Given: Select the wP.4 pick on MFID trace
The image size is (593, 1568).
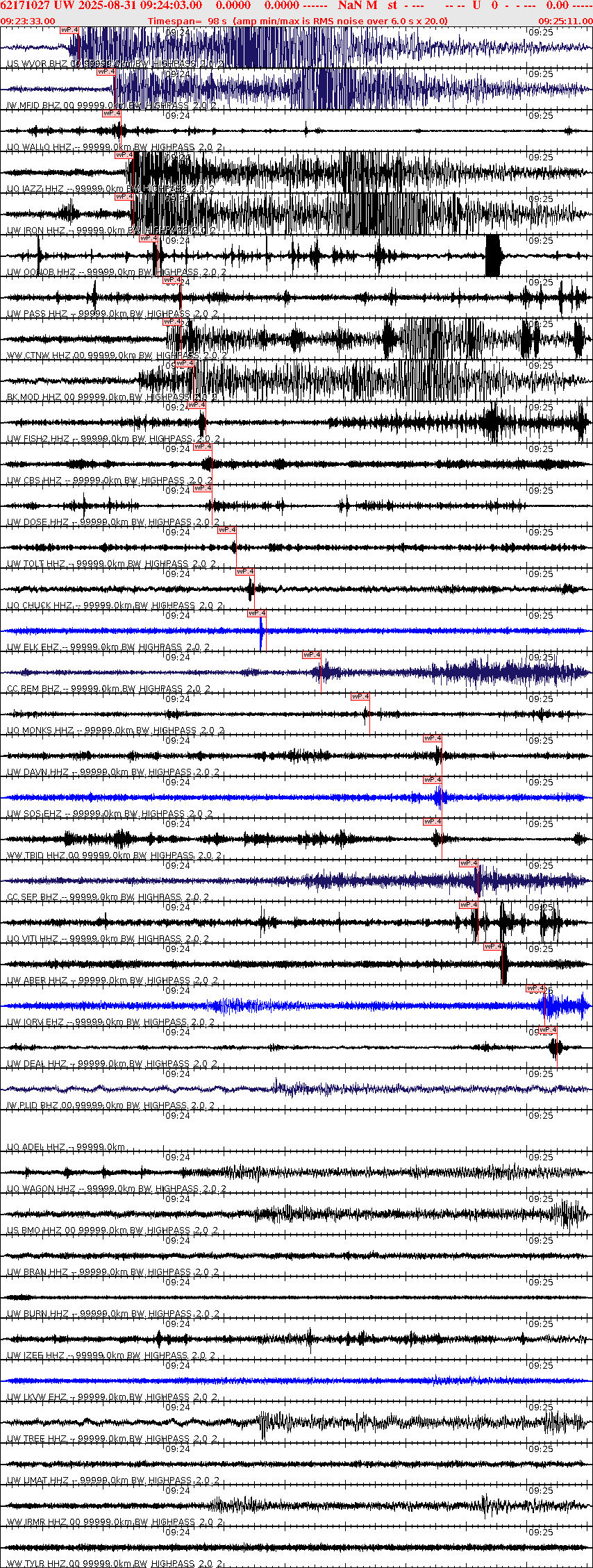Looking at the screenshot, I should (106, 72).
